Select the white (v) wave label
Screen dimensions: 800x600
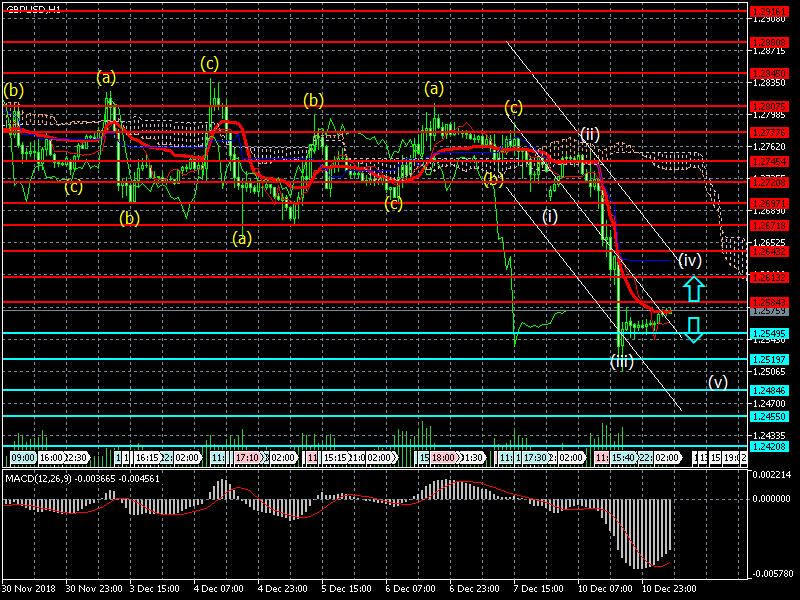click(x=717, y=381)
